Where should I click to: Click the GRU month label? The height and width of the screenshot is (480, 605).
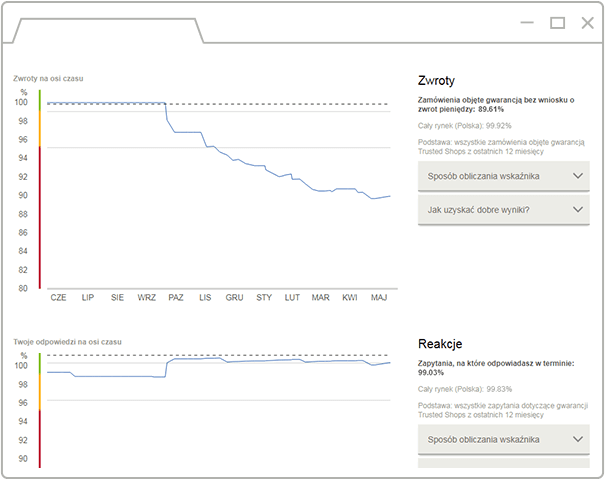(x=235, y=297)
